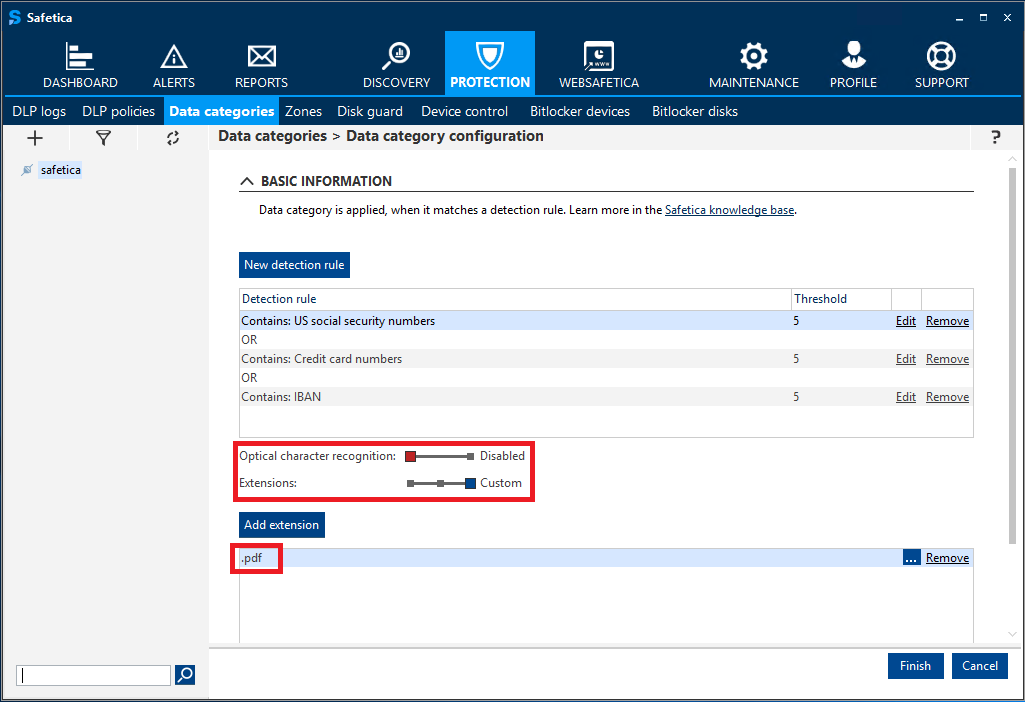Open the Safetica knowledge base link
Screen dimensions: 1025x702
[730, 210]
